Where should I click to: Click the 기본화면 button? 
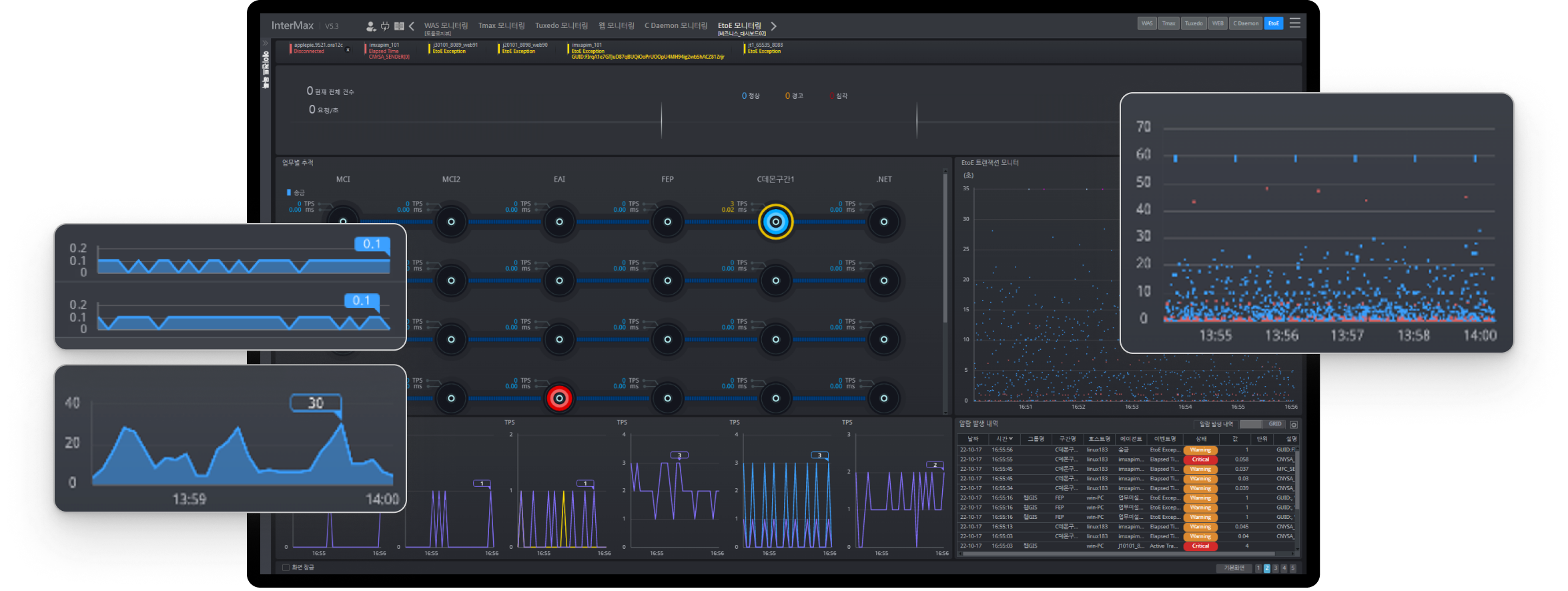pyautogui.click(x=1234, y=568)
